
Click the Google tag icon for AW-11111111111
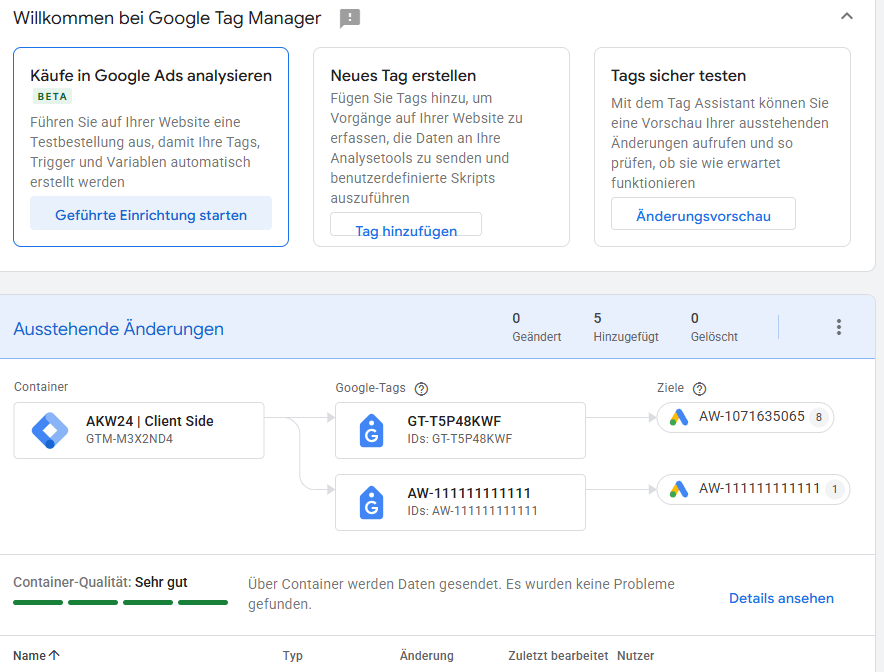click(371, 502)
